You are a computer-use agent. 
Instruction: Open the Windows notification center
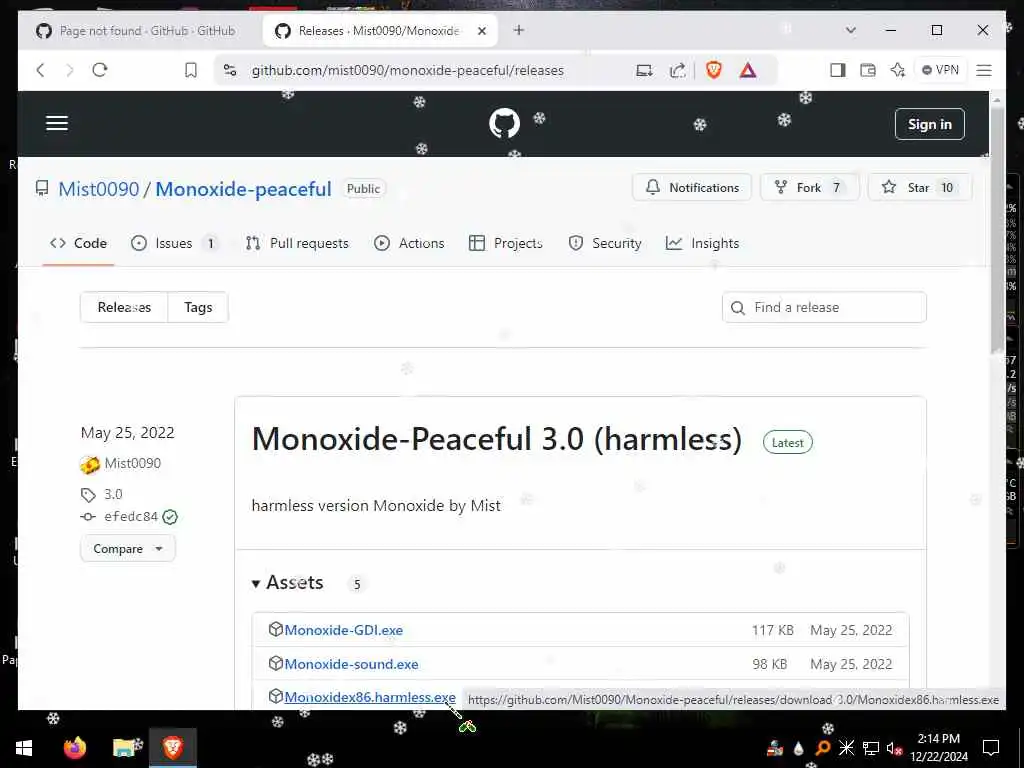tap(991, 748)
